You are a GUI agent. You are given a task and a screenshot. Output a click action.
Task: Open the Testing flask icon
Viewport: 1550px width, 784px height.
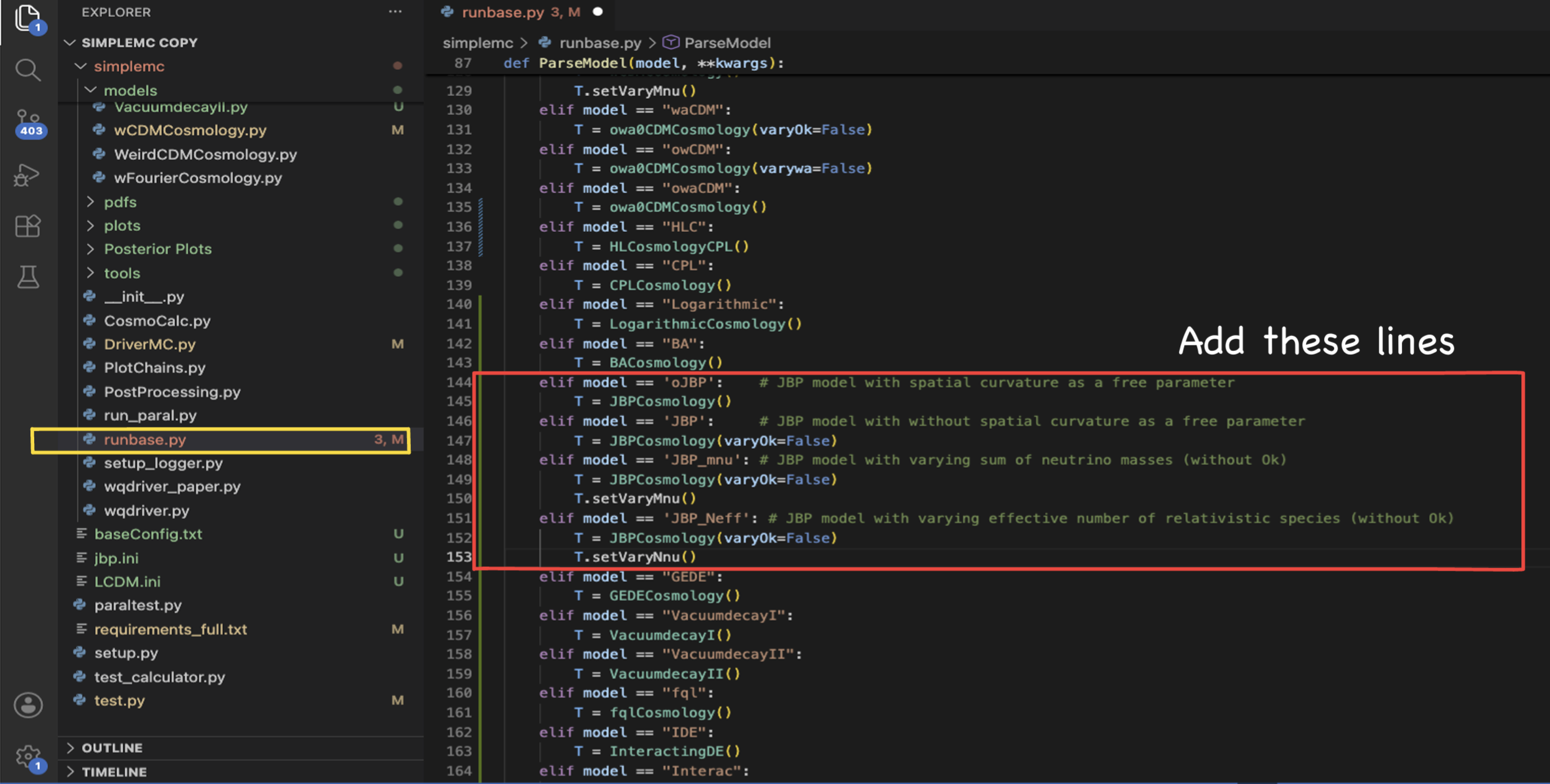click(x=28, y=277)
